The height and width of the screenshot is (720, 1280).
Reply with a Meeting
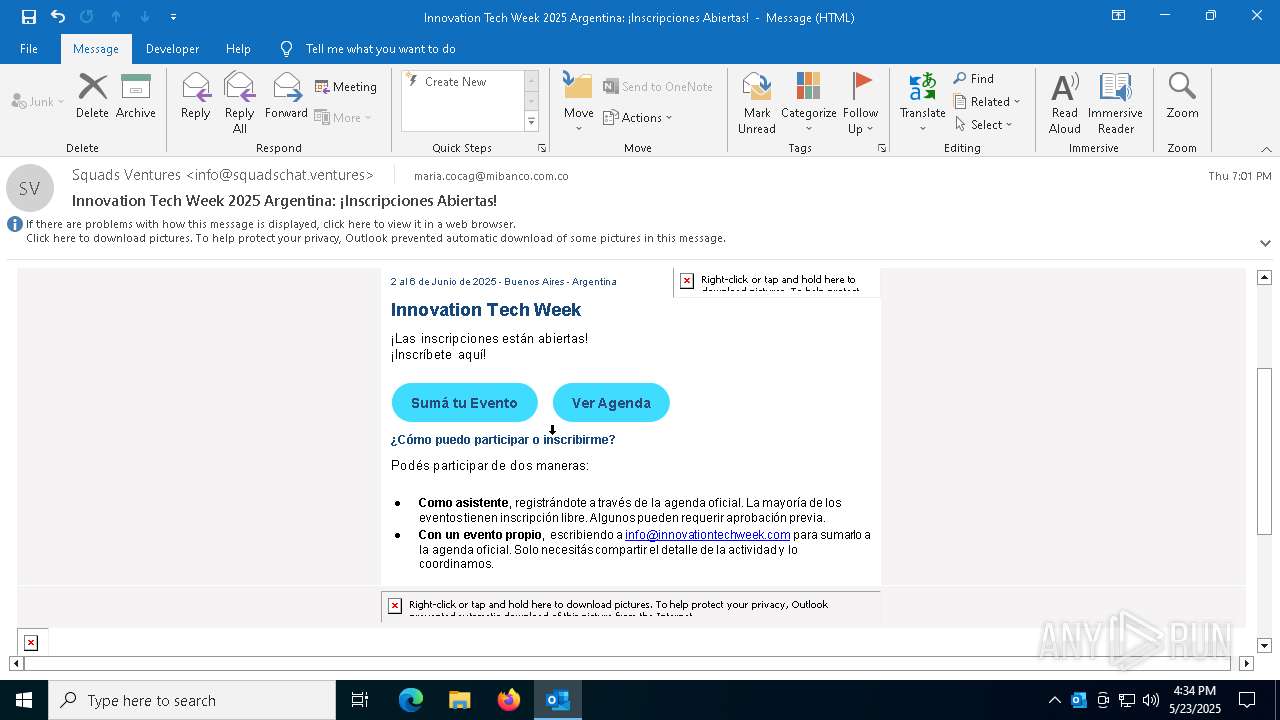point(346,87)
